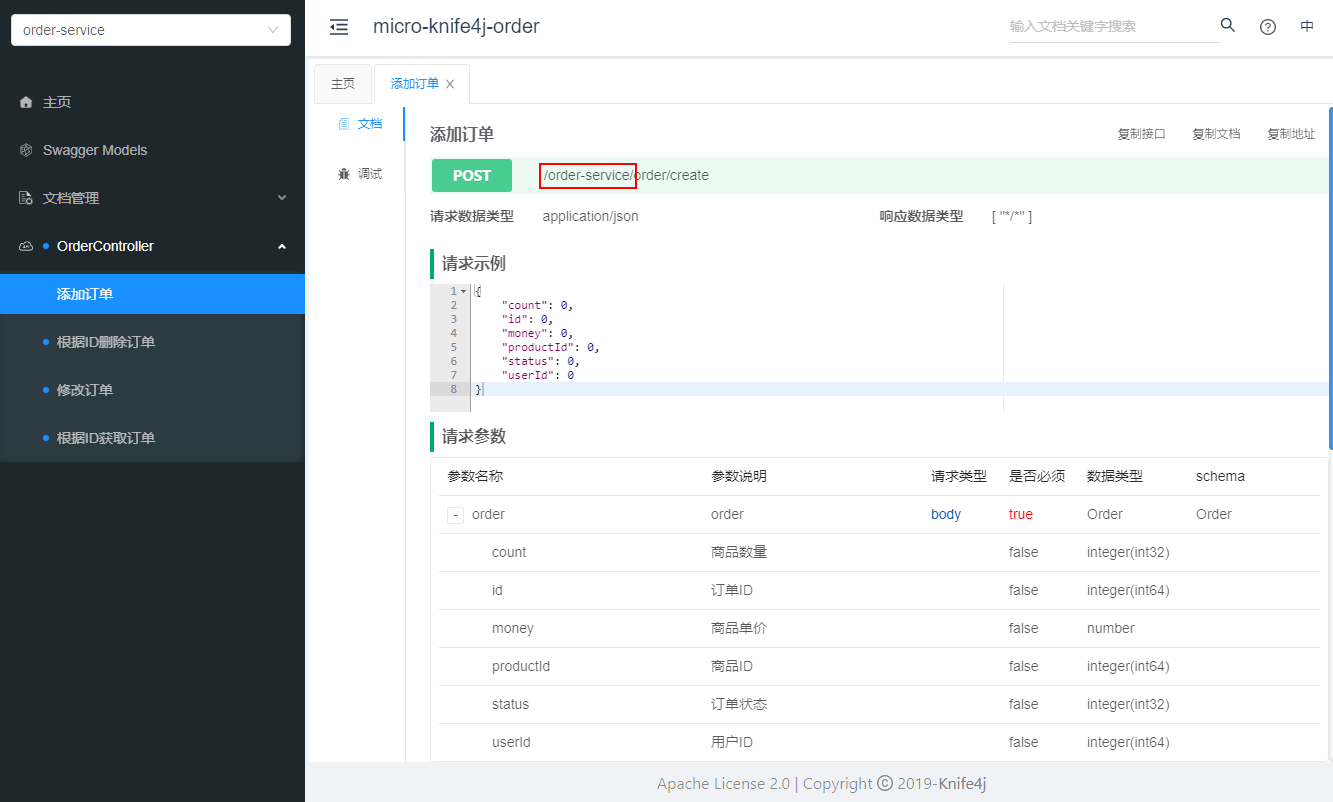
Task: Click the 参数名称 column header
Action: [475, 476]
